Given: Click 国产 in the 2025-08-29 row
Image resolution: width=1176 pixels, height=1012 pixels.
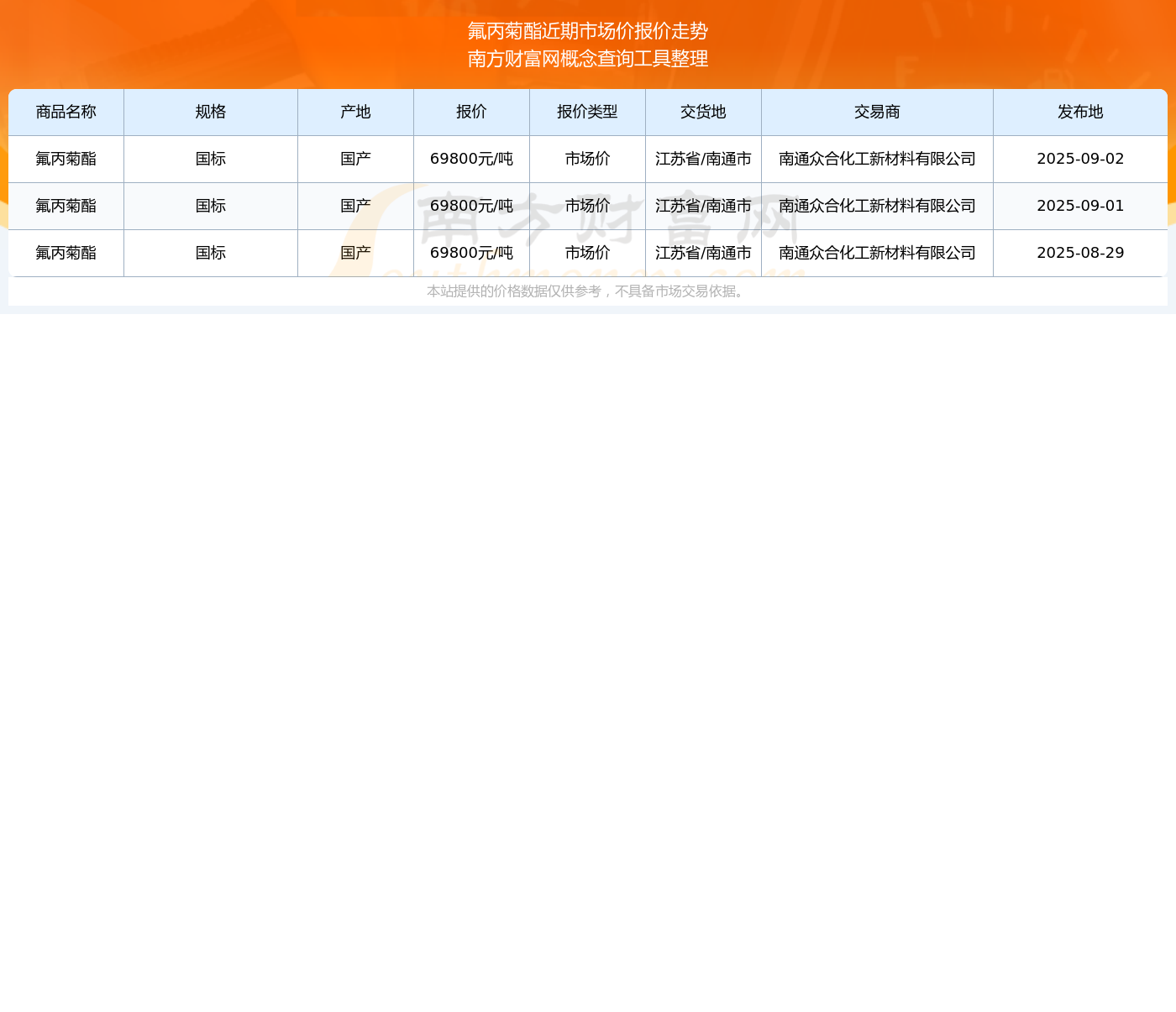Looking at the screenshot, I should pos(356,253).
